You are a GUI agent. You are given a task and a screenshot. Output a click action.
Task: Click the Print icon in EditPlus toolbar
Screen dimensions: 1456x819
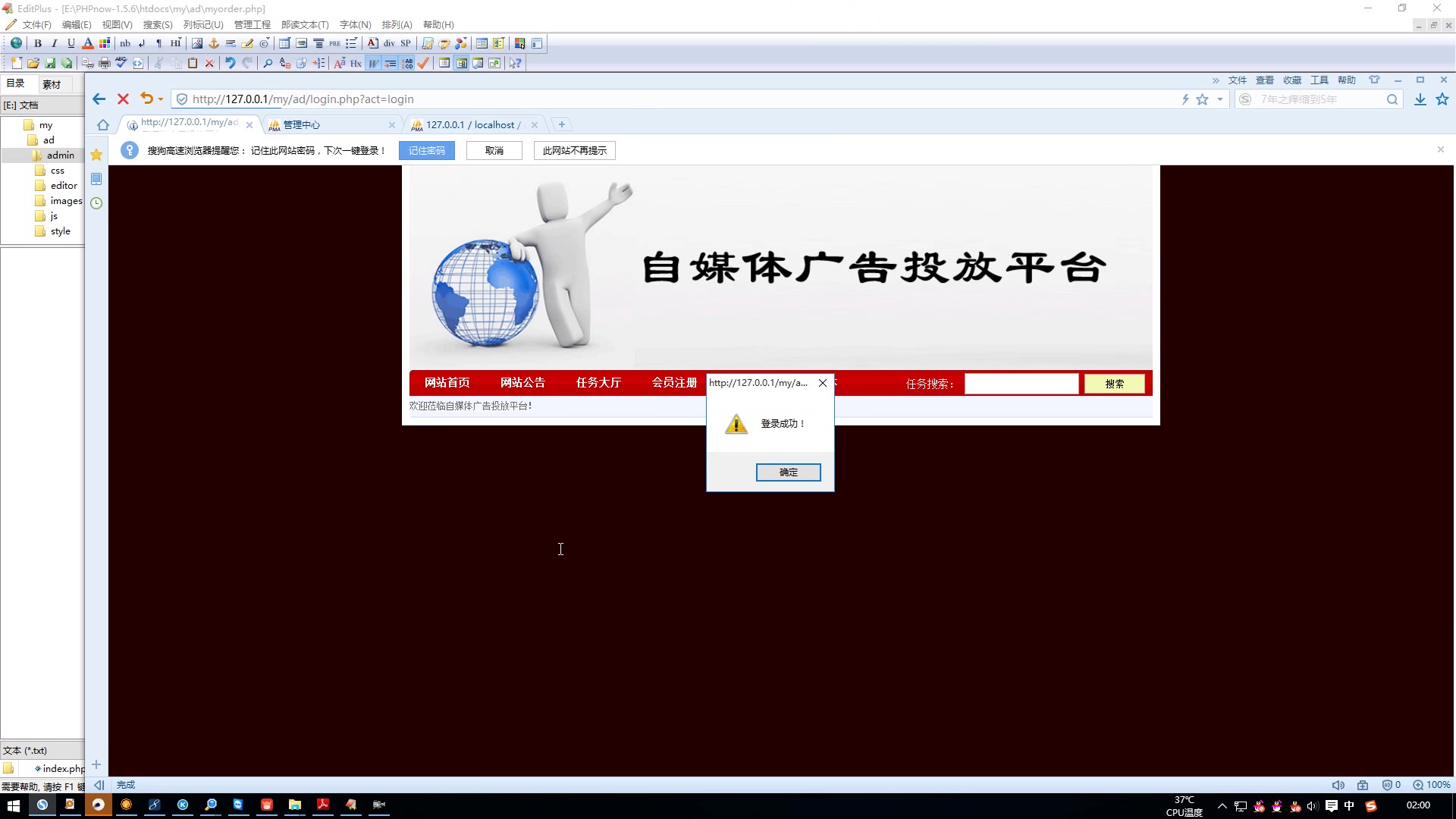point(105,63)
